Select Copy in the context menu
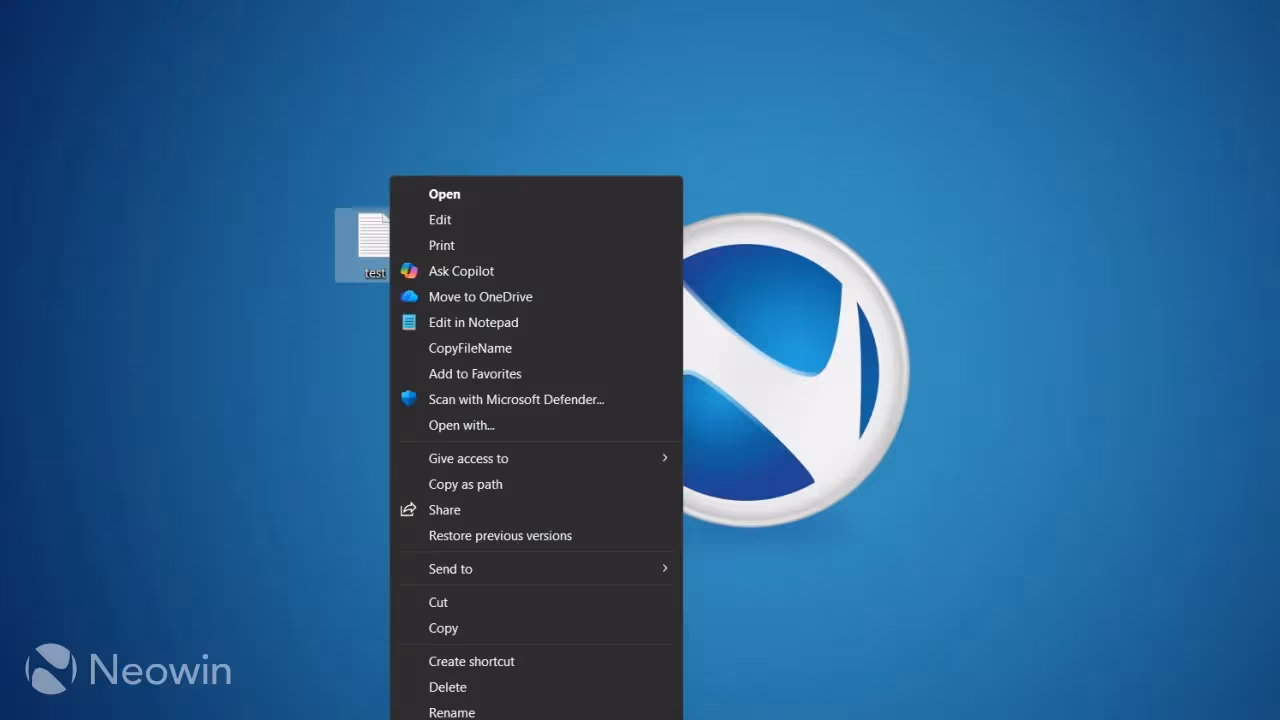 click(536, 629)
